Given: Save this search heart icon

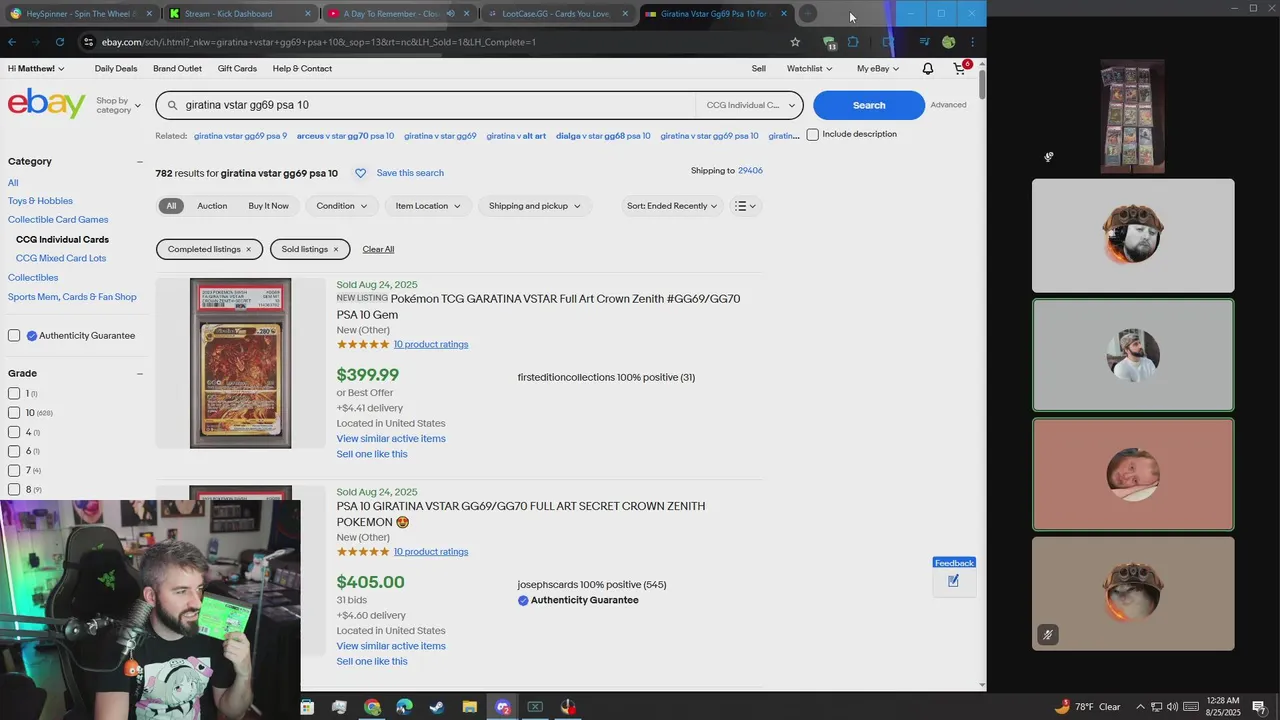Looking at the screenshot, I should click(x=360, y=173).
